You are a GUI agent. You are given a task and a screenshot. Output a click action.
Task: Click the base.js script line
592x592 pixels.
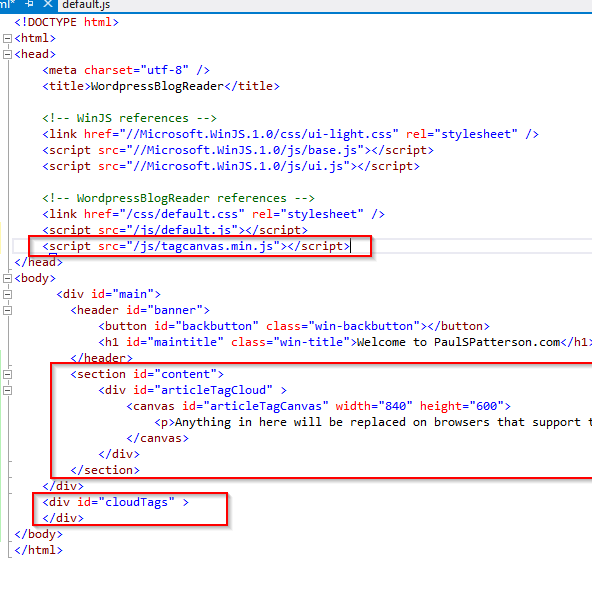click(238, 150)
